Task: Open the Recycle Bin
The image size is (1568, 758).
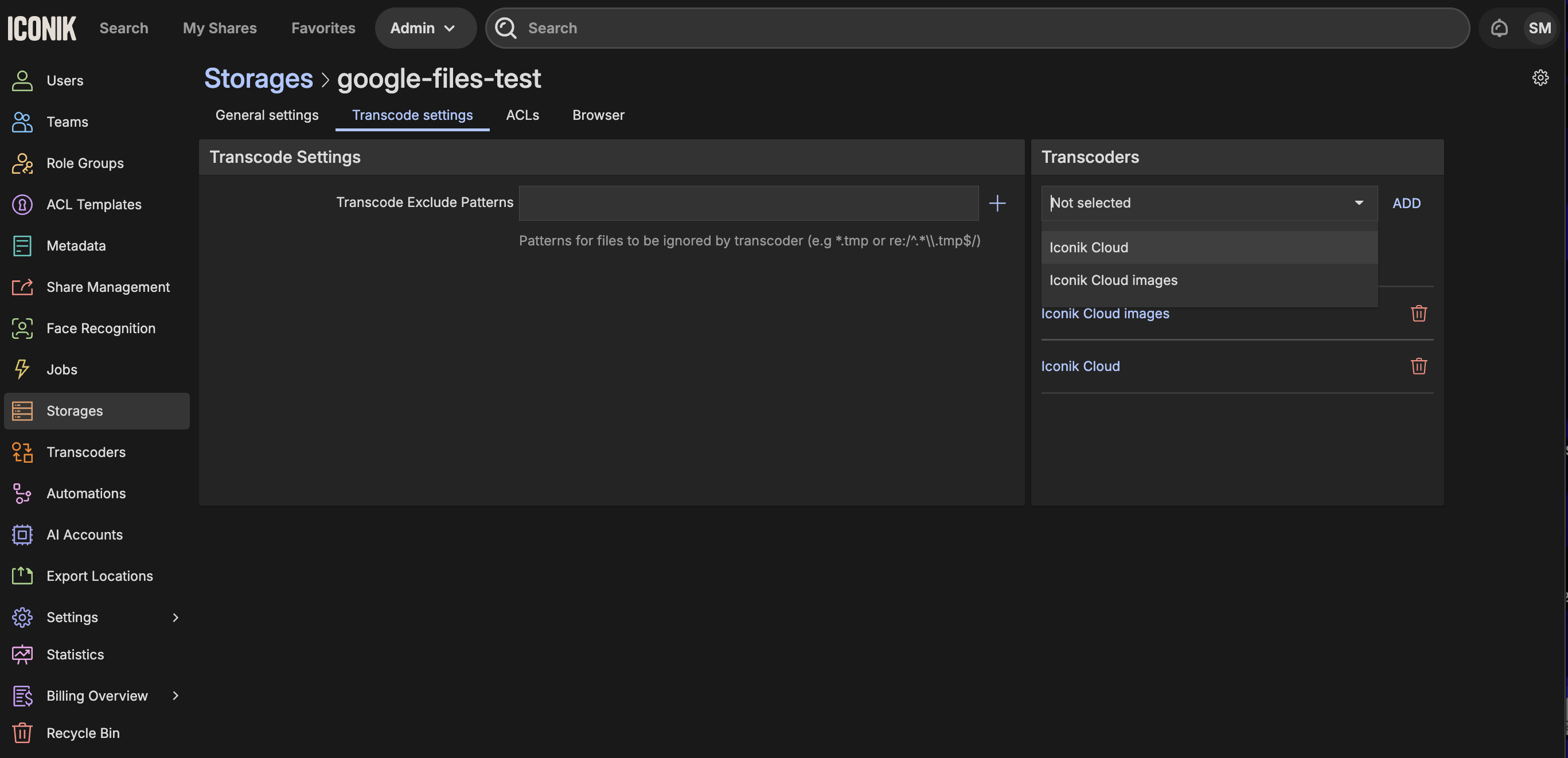Action: pyautogui.click(x=83, y=733)
